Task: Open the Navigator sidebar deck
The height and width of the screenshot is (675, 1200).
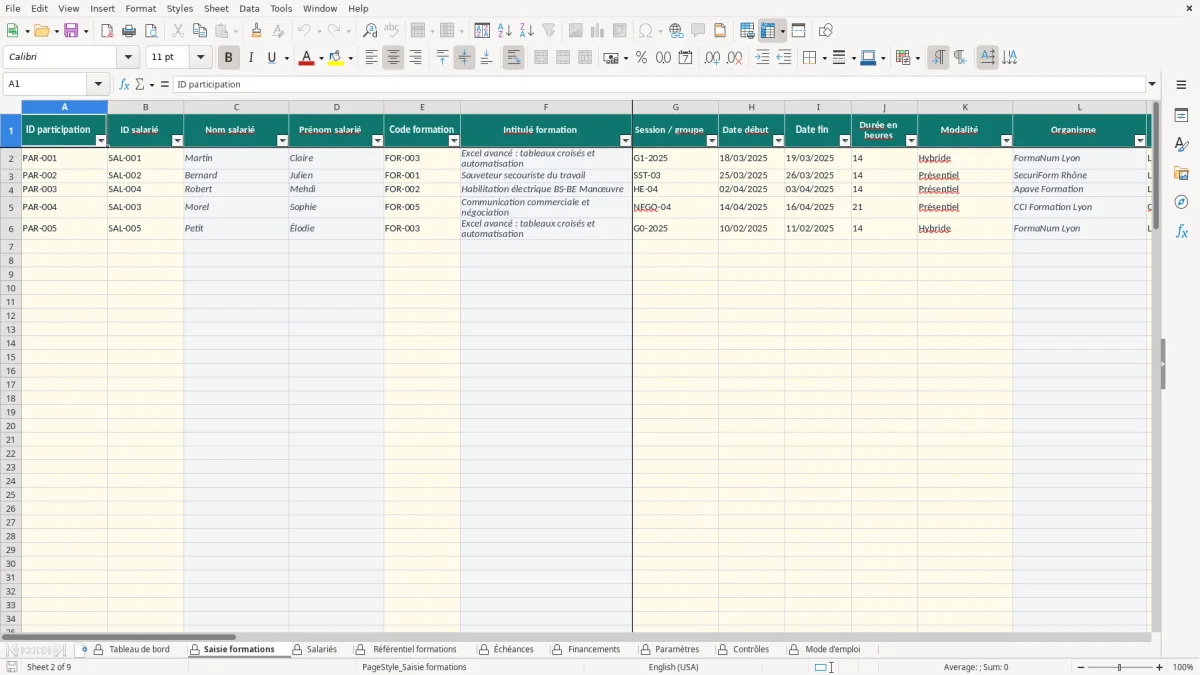Action: pos(1181,202)
